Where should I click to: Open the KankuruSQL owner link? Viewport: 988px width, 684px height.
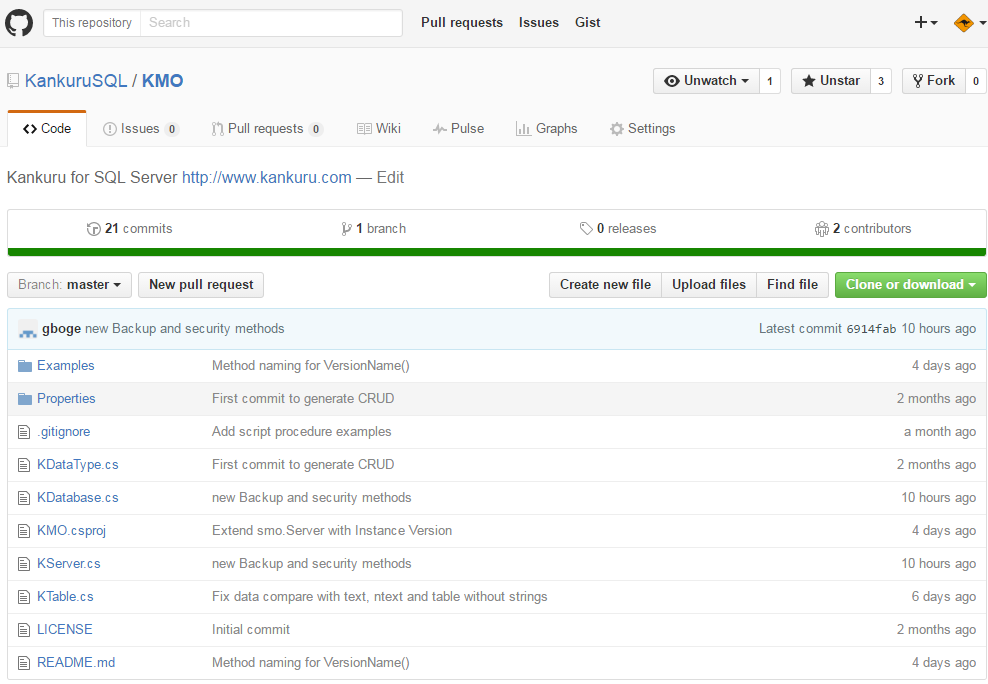coord(76,81)
